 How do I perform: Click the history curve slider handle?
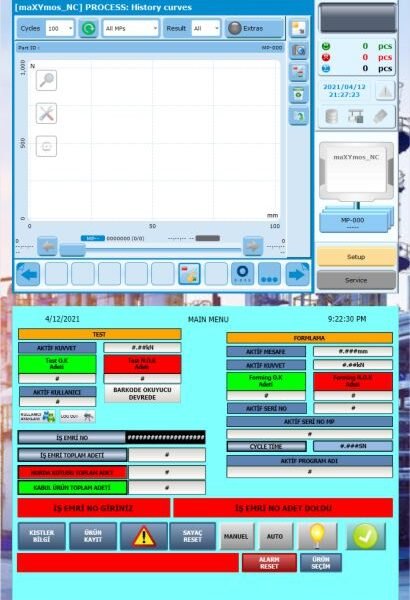point(72,250)
